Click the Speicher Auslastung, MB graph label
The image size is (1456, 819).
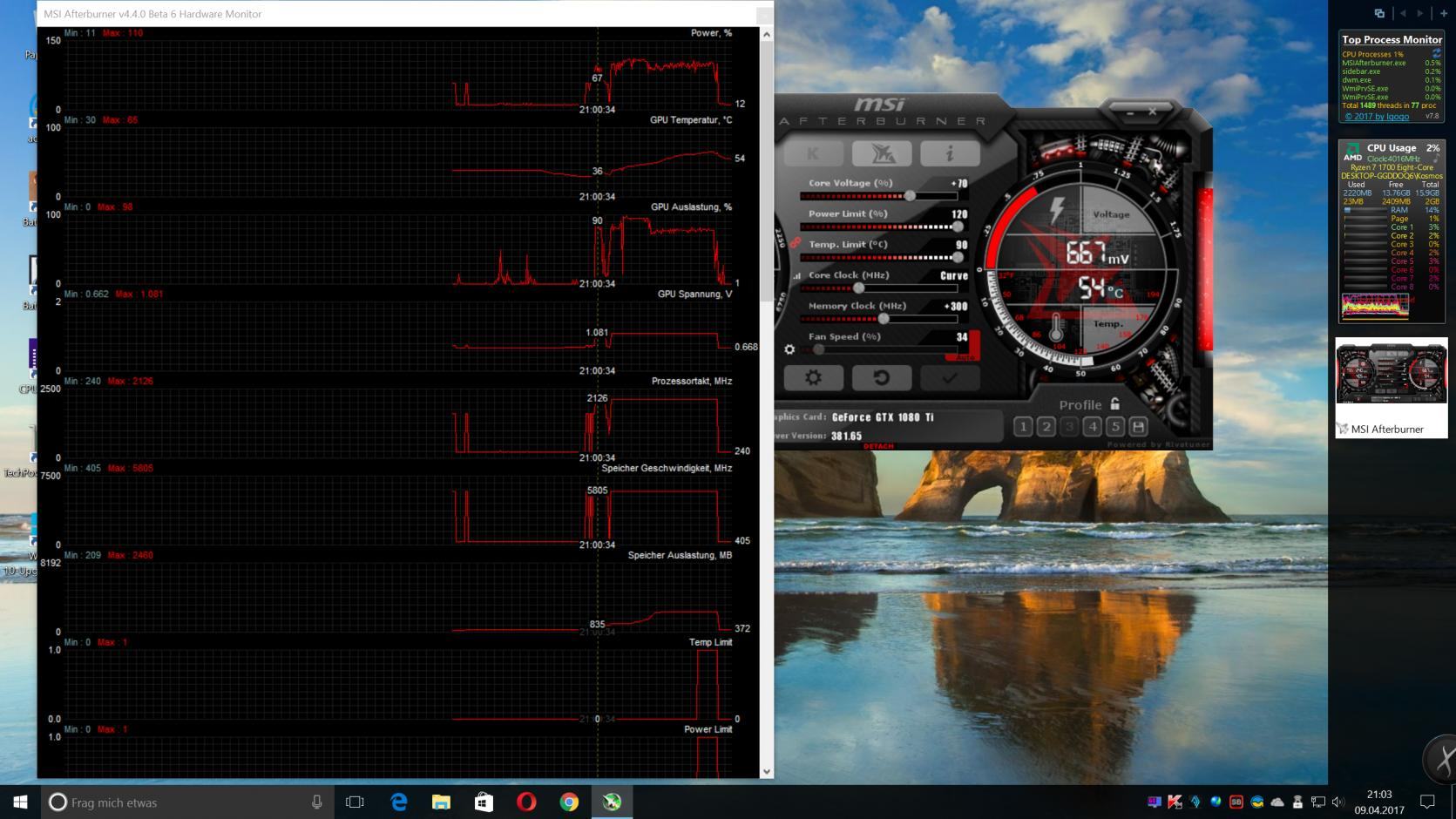680,555
